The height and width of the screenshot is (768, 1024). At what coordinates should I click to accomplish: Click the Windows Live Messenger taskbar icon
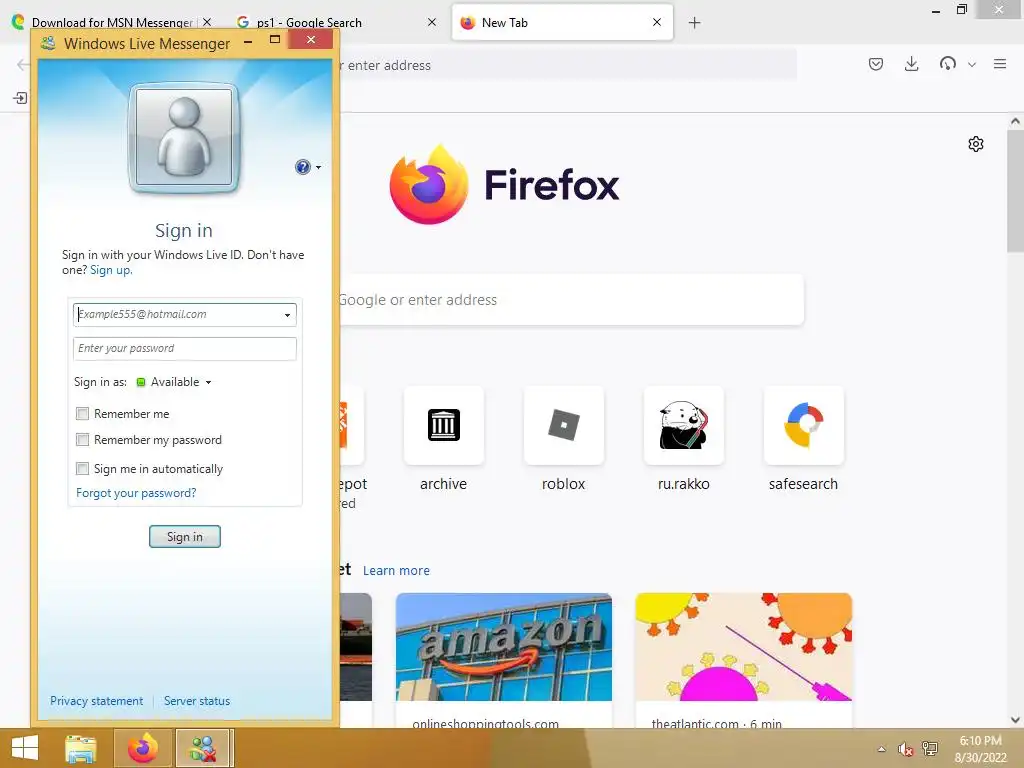203,748
